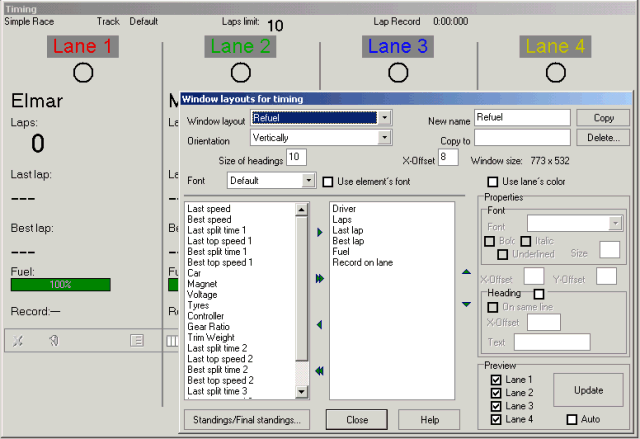This screenshot has height=439, width=640.
Task: Click the Lane 3 start light circle
Action: (x=398, y=73)
